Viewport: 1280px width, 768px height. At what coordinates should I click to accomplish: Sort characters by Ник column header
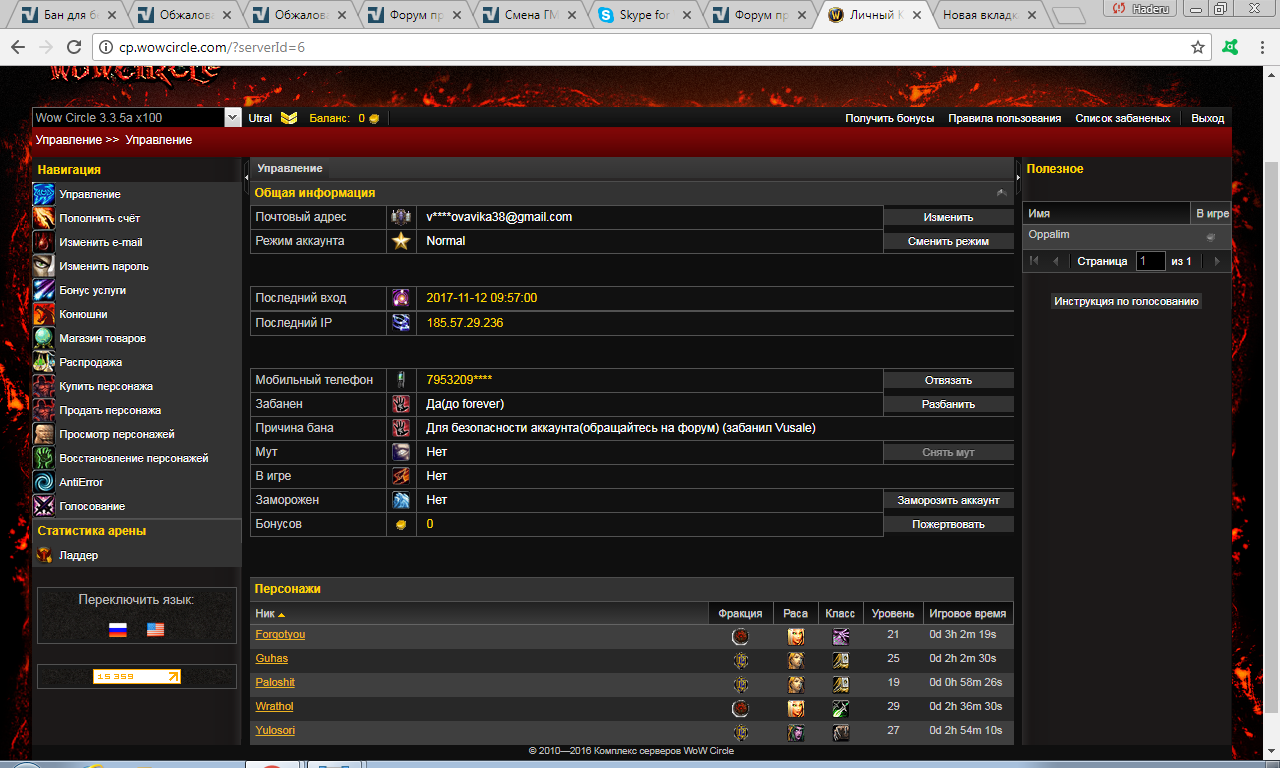tap(270, 614)
